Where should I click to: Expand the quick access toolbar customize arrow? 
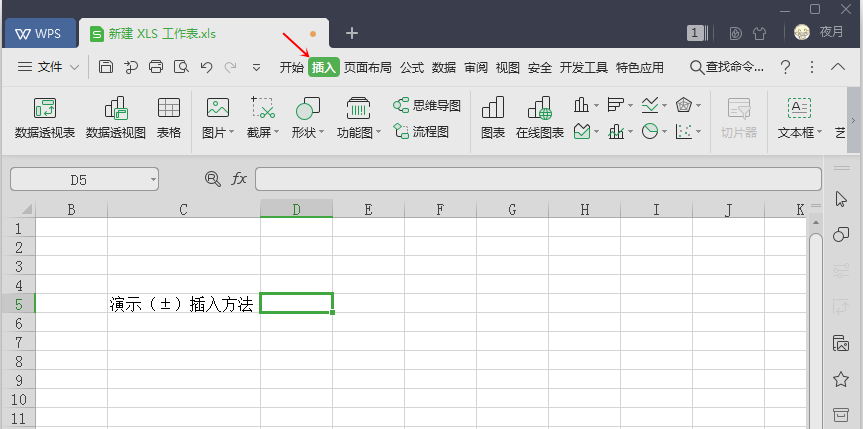256,68
